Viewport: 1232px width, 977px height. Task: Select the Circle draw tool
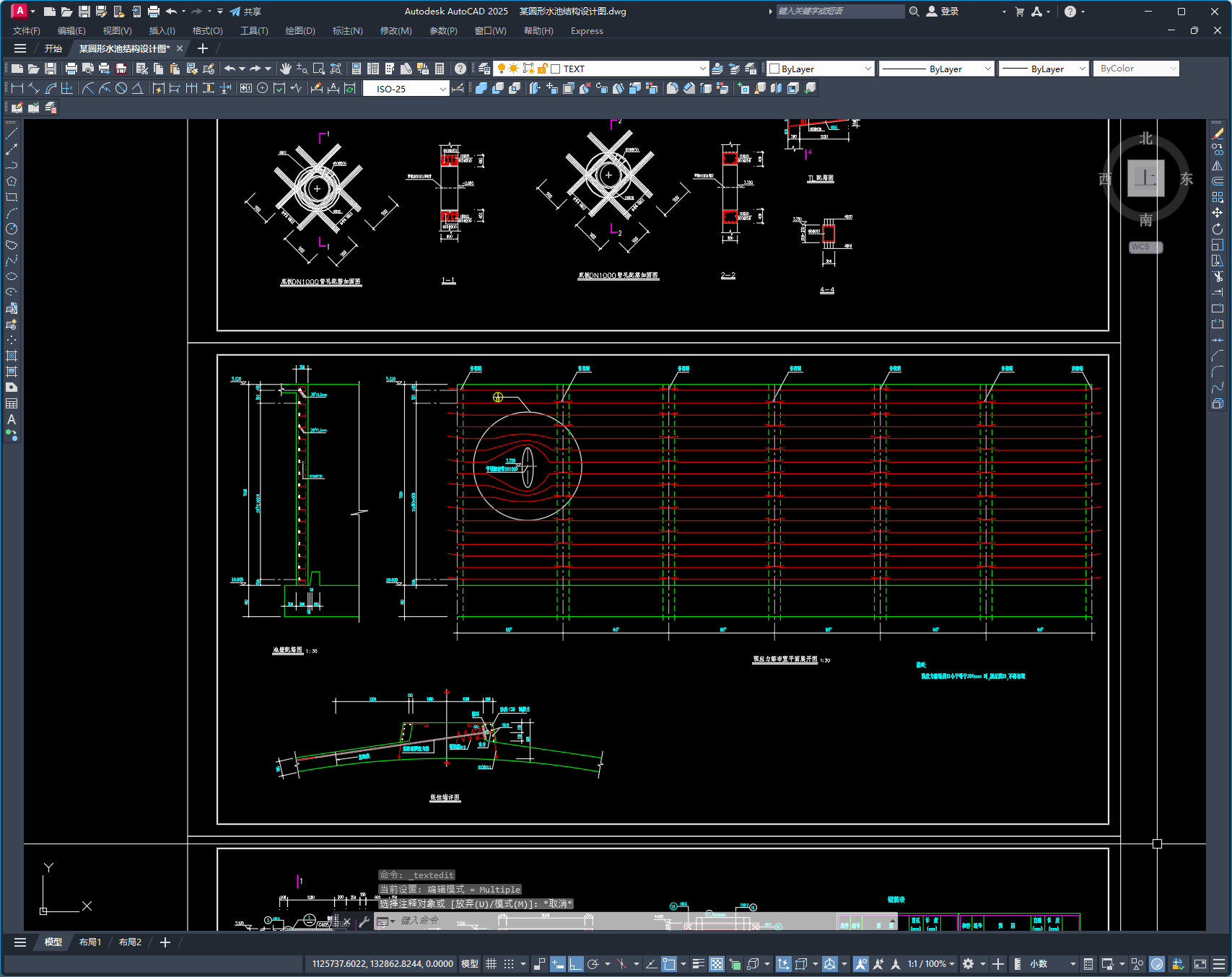point(12,229)
